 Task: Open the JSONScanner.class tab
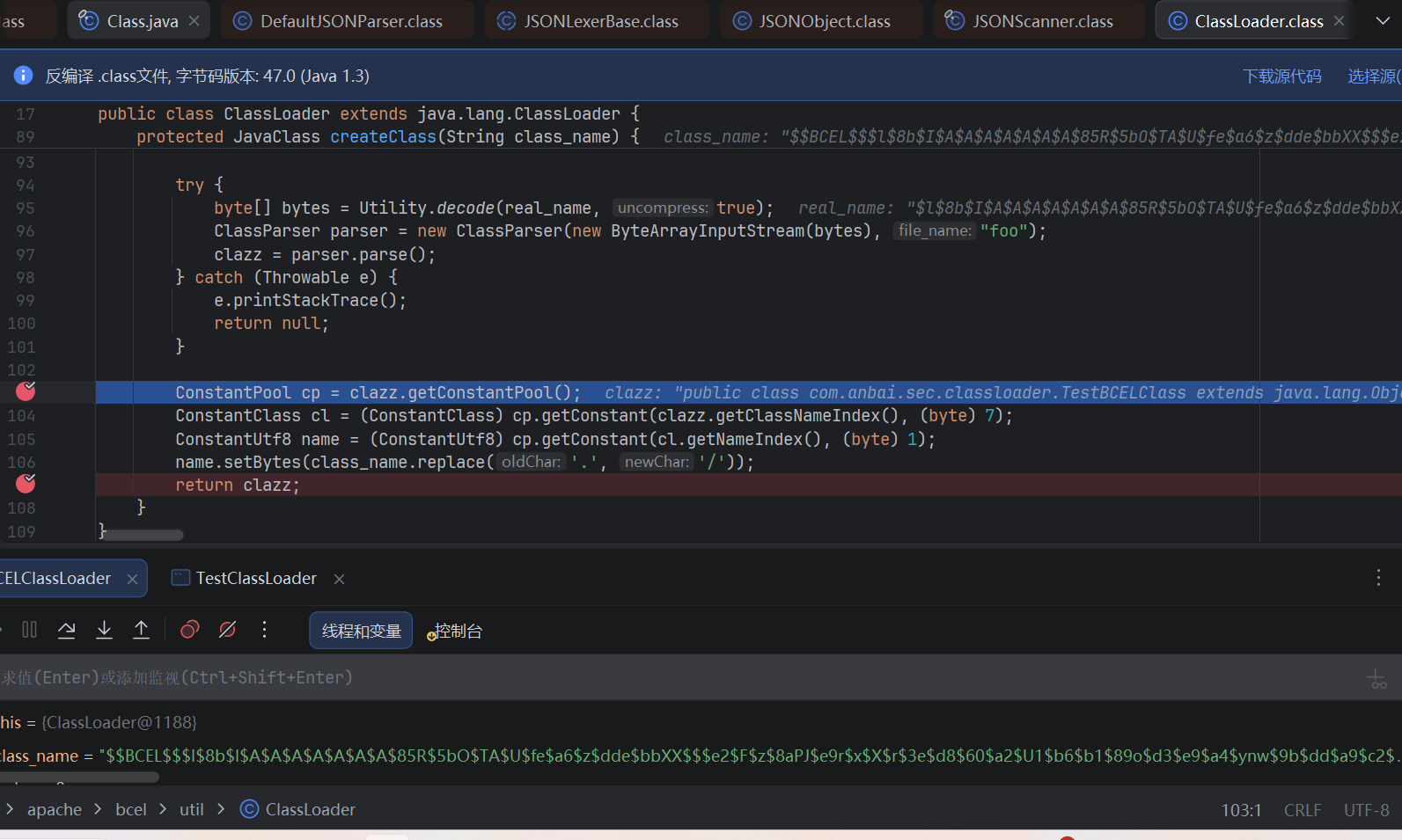tap(1039, 21)
